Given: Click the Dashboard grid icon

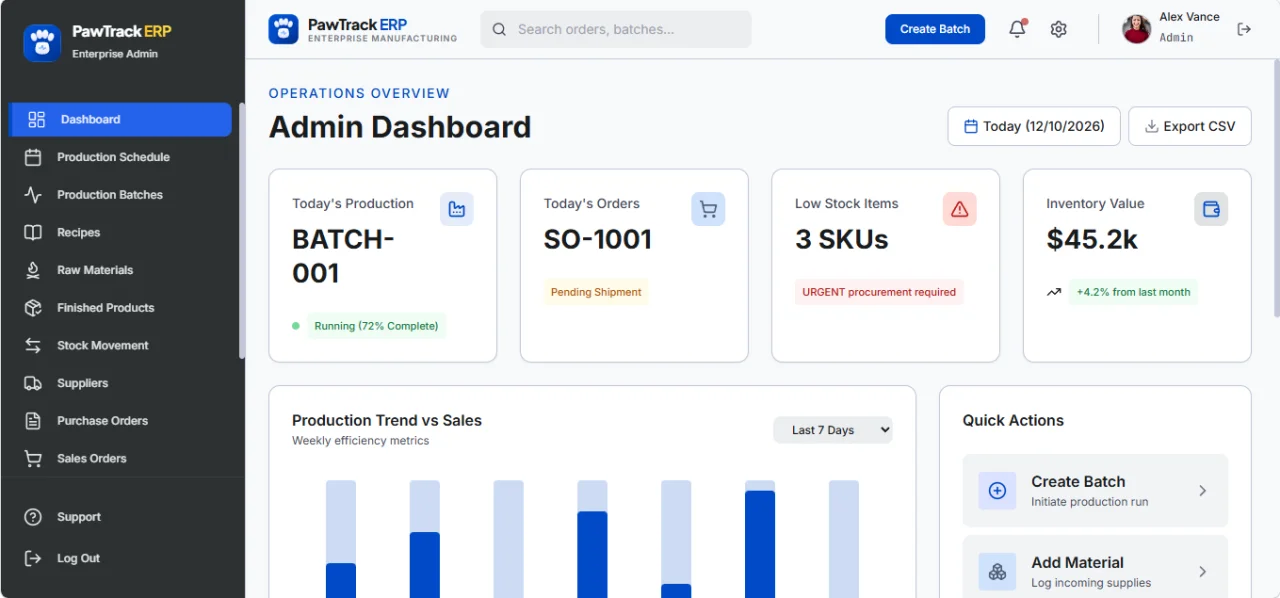Looking at the screenshot, I should [37, 119].
